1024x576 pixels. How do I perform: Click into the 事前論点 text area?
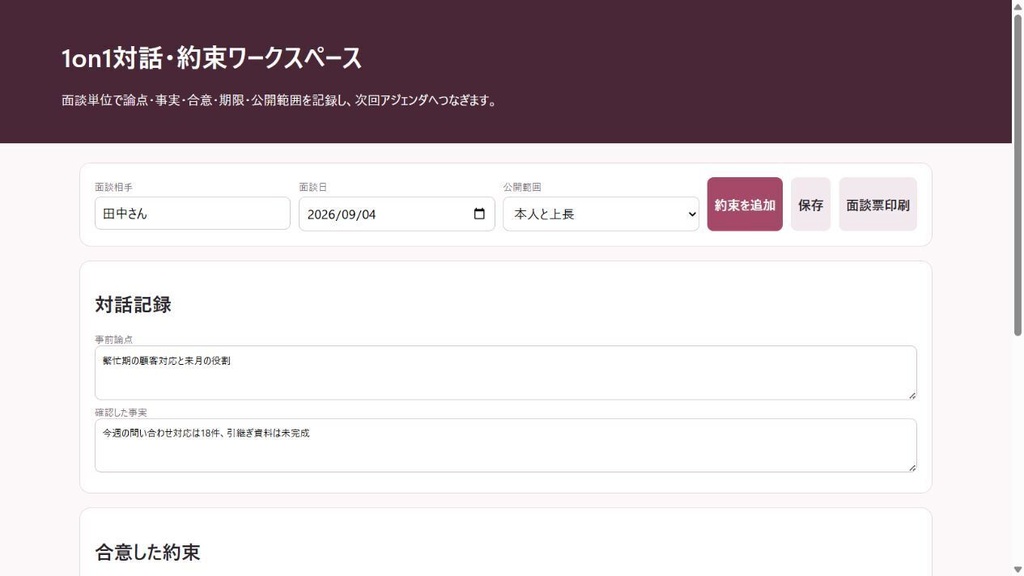(505, 373)
